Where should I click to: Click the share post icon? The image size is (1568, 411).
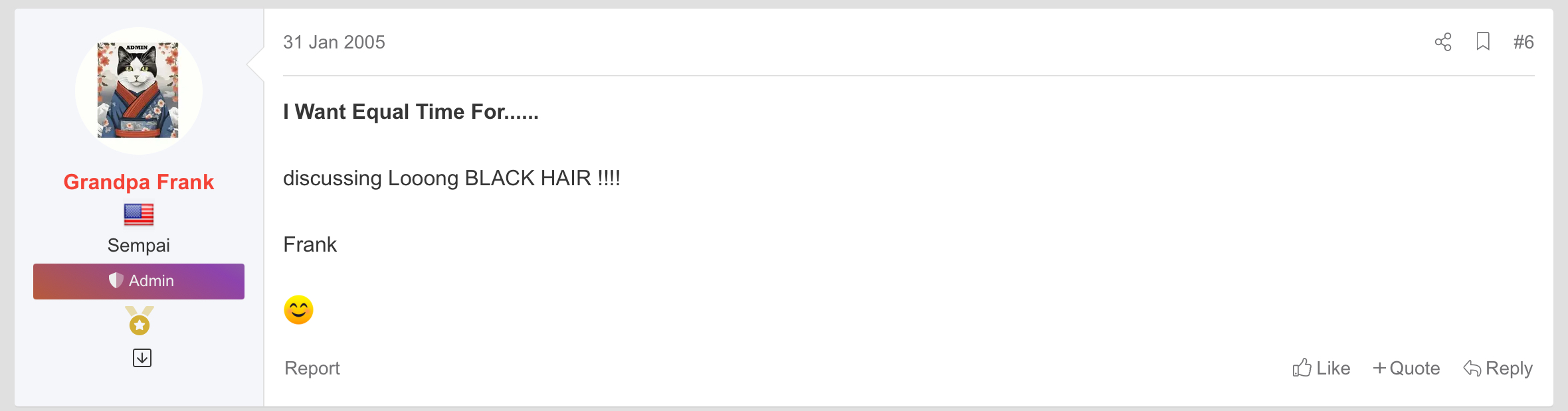click(x=1442, y=42)
